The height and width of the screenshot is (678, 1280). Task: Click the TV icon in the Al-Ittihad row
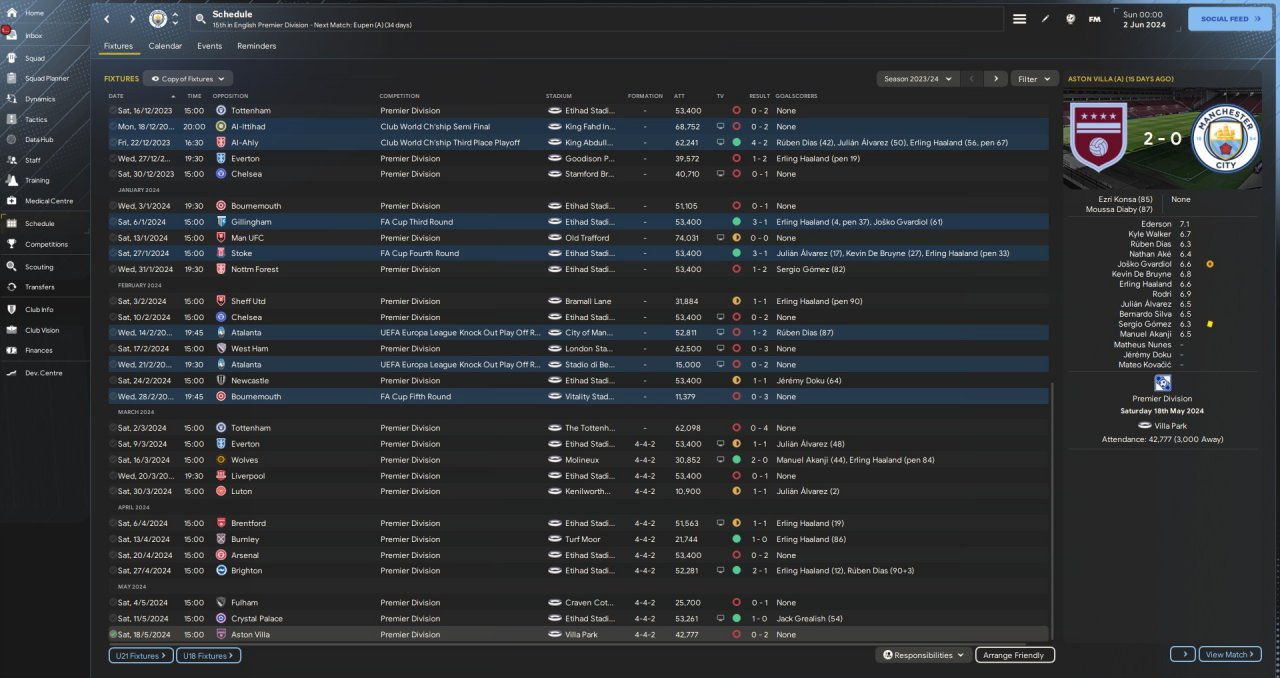coord(720,127)
